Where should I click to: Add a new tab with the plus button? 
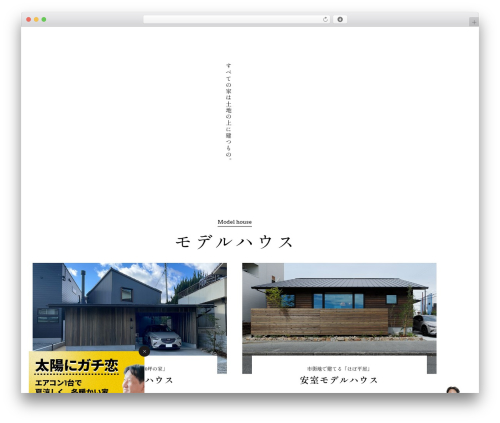coord(474,22)
